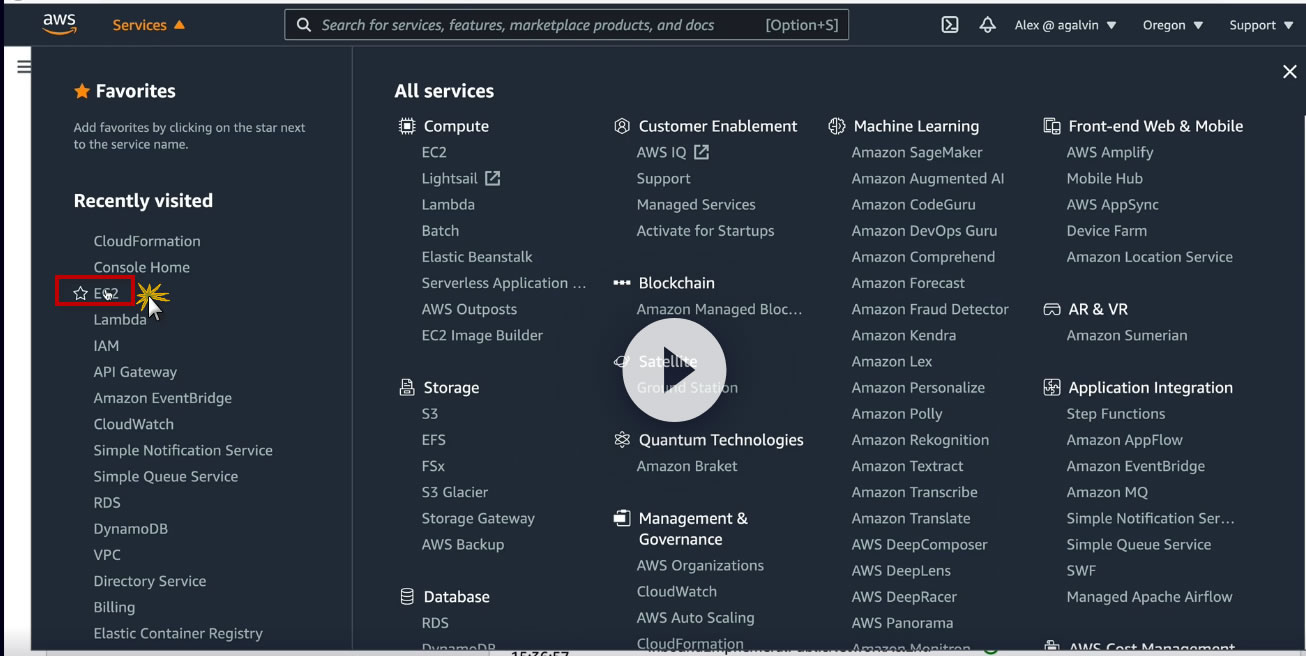Click the services search field

pyautogui.click(x=538, y=25)
